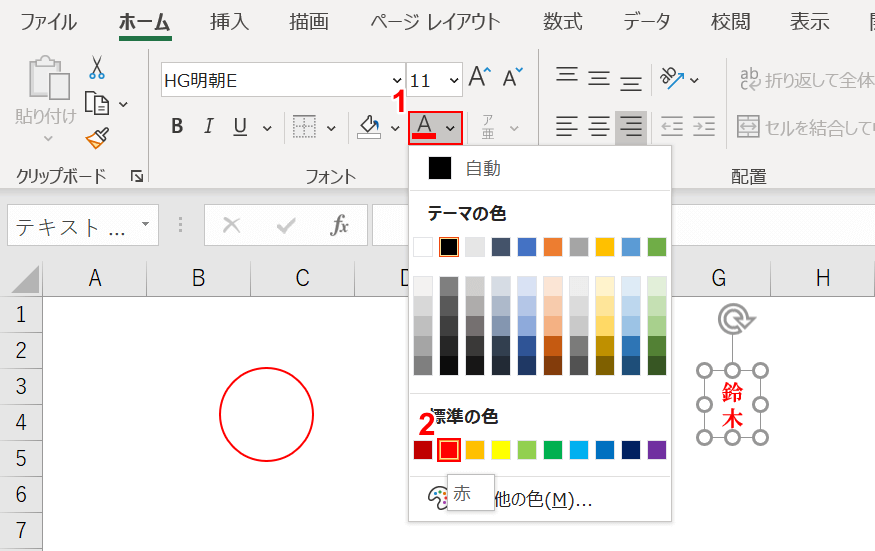Choose 自動 (automatic) font color
The height and width of the screenshot is (551, 875).
(x=540, y=168)
